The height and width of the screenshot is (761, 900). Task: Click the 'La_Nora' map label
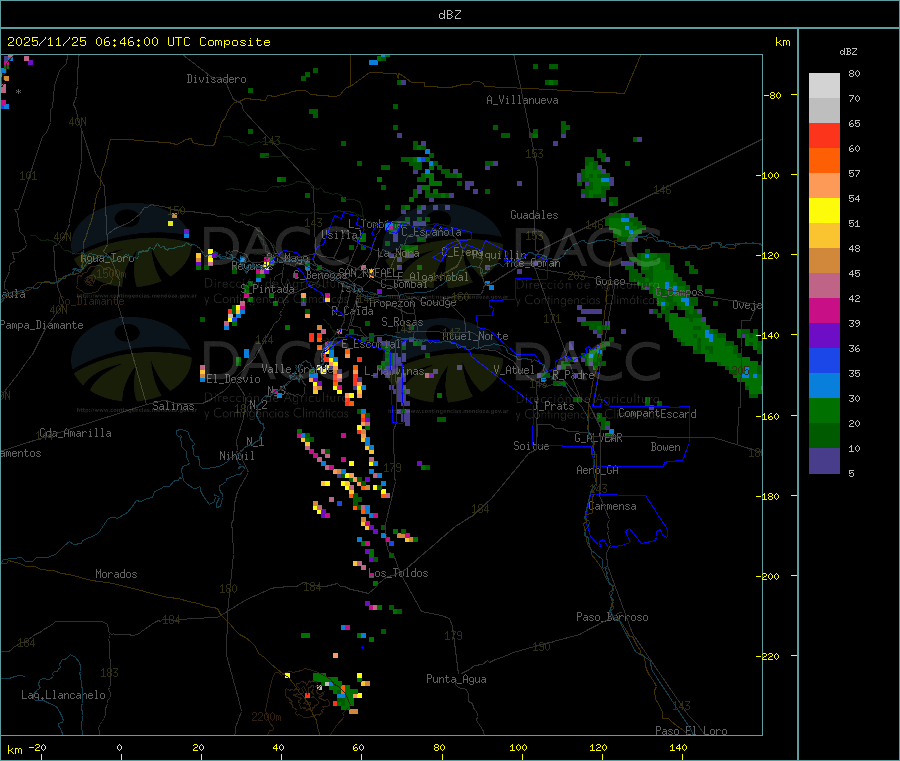tap(398, 253)
